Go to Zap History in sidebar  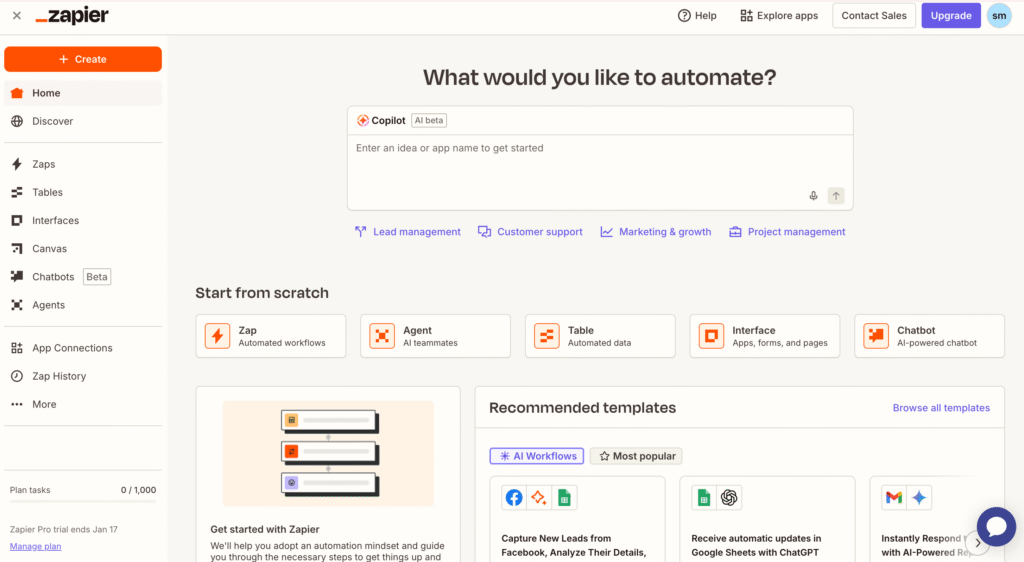pos(59,376)
